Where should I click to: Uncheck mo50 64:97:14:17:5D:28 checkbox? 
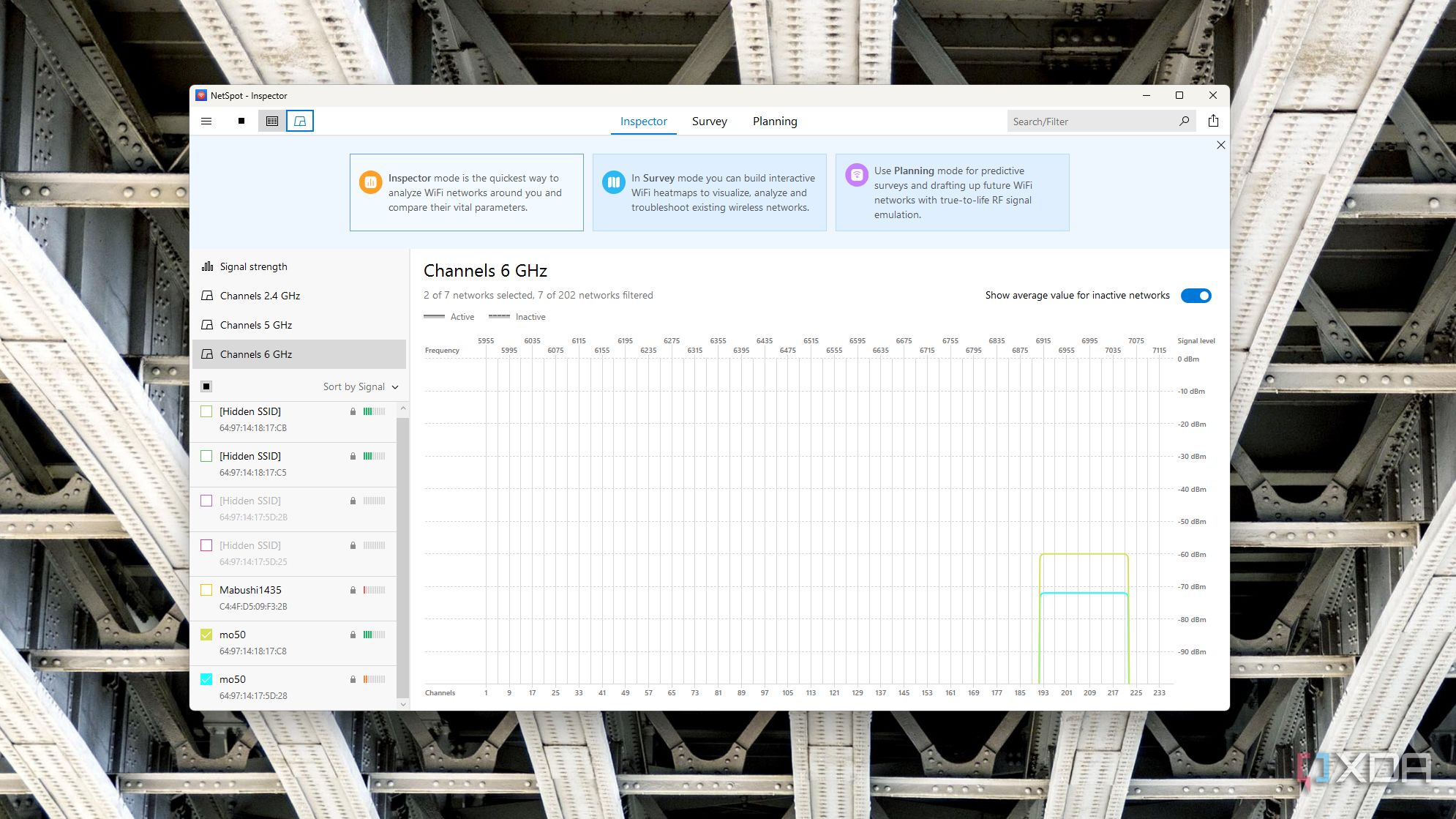(x=206, y=680)
